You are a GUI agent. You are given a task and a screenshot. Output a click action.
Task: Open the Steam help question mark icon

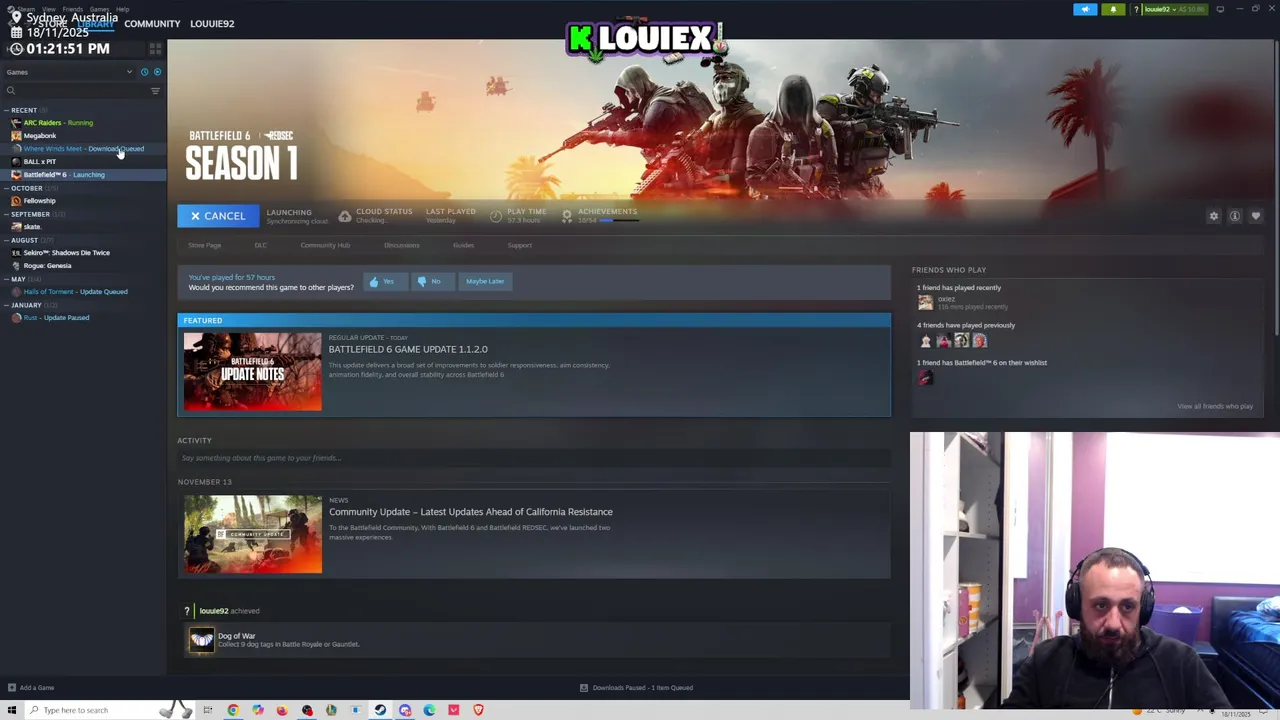pyautogui.click(x=1136, y=9)
